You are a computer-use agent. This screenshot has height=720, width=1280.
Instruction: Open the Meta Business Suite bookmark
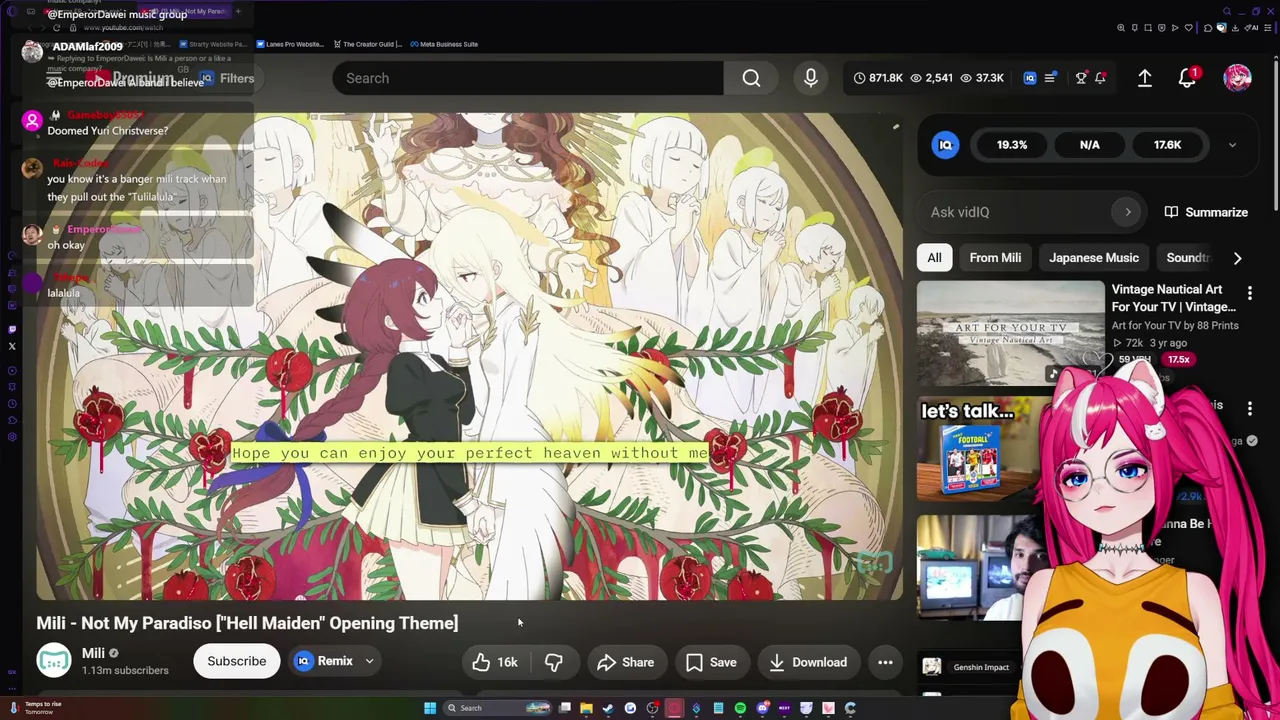coord(444,44)
